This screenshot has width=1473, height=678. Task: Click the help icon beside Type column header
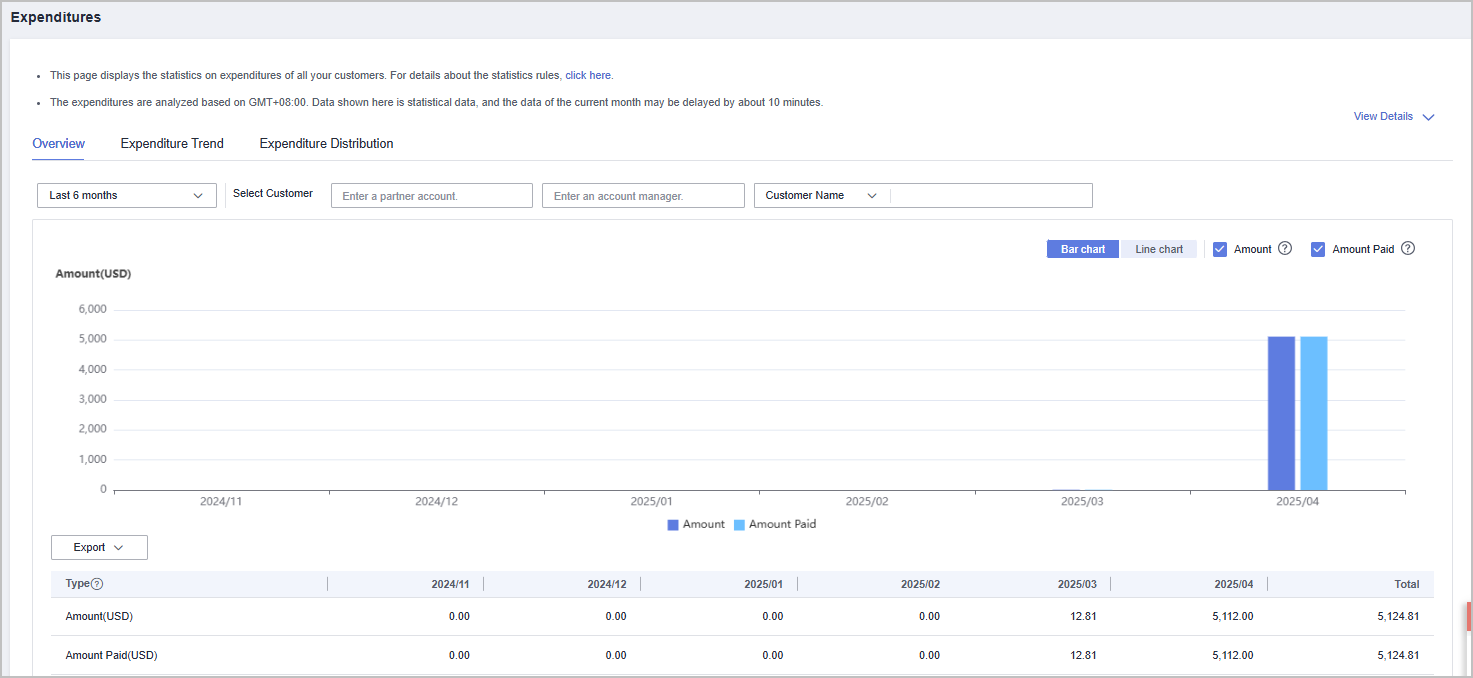coord(97,584)
